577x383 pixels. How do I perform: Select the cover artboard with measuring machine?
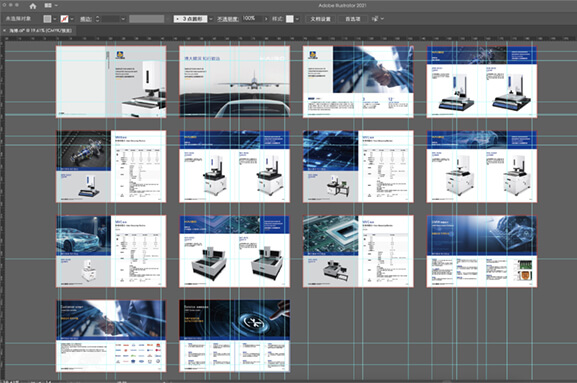pos(111,82)
